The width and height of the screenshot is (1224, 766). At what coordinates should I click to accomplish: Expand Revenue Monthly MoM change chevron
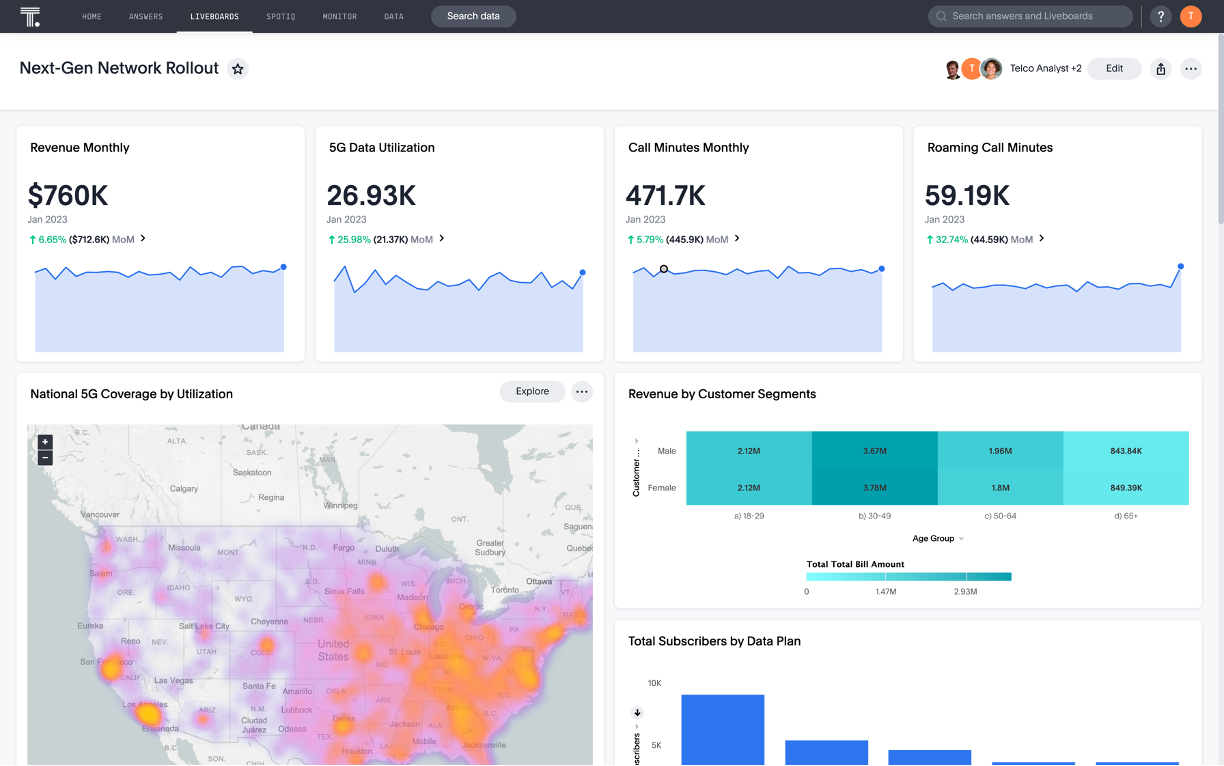143,239
